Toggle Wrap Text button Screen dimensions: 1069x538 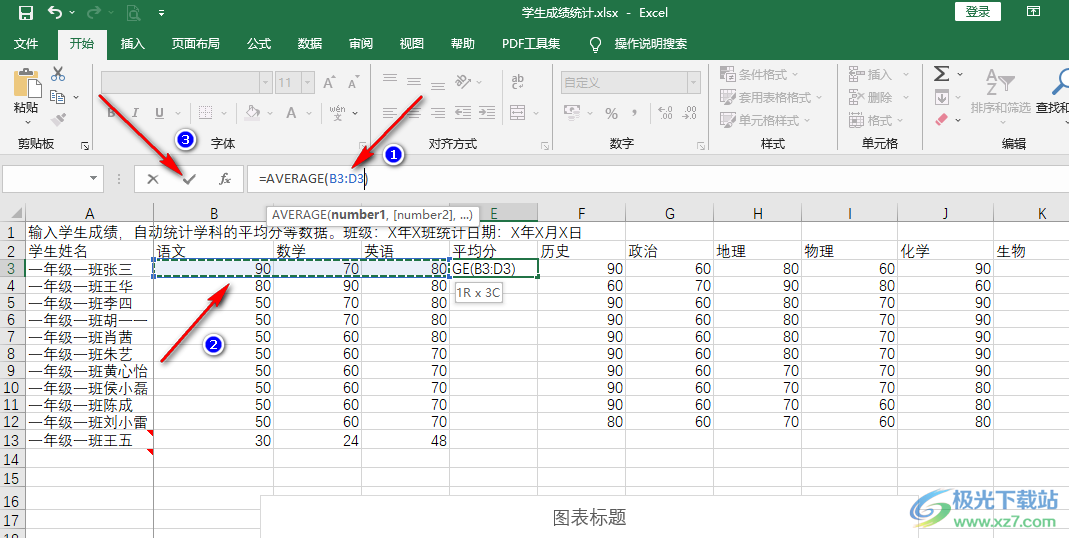pos(517,82)
